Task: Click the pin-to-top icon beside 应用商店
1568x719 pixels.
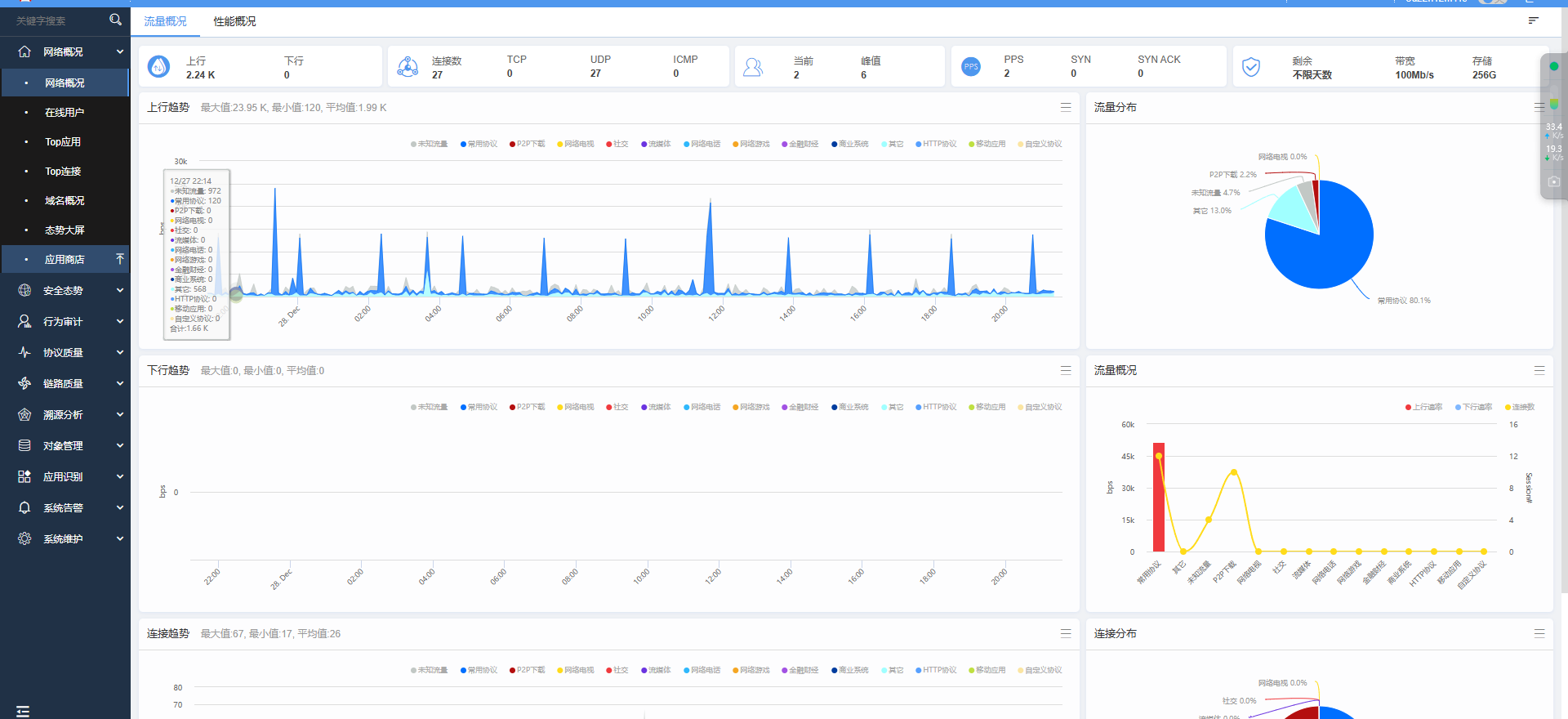Action: pos(120,259)
